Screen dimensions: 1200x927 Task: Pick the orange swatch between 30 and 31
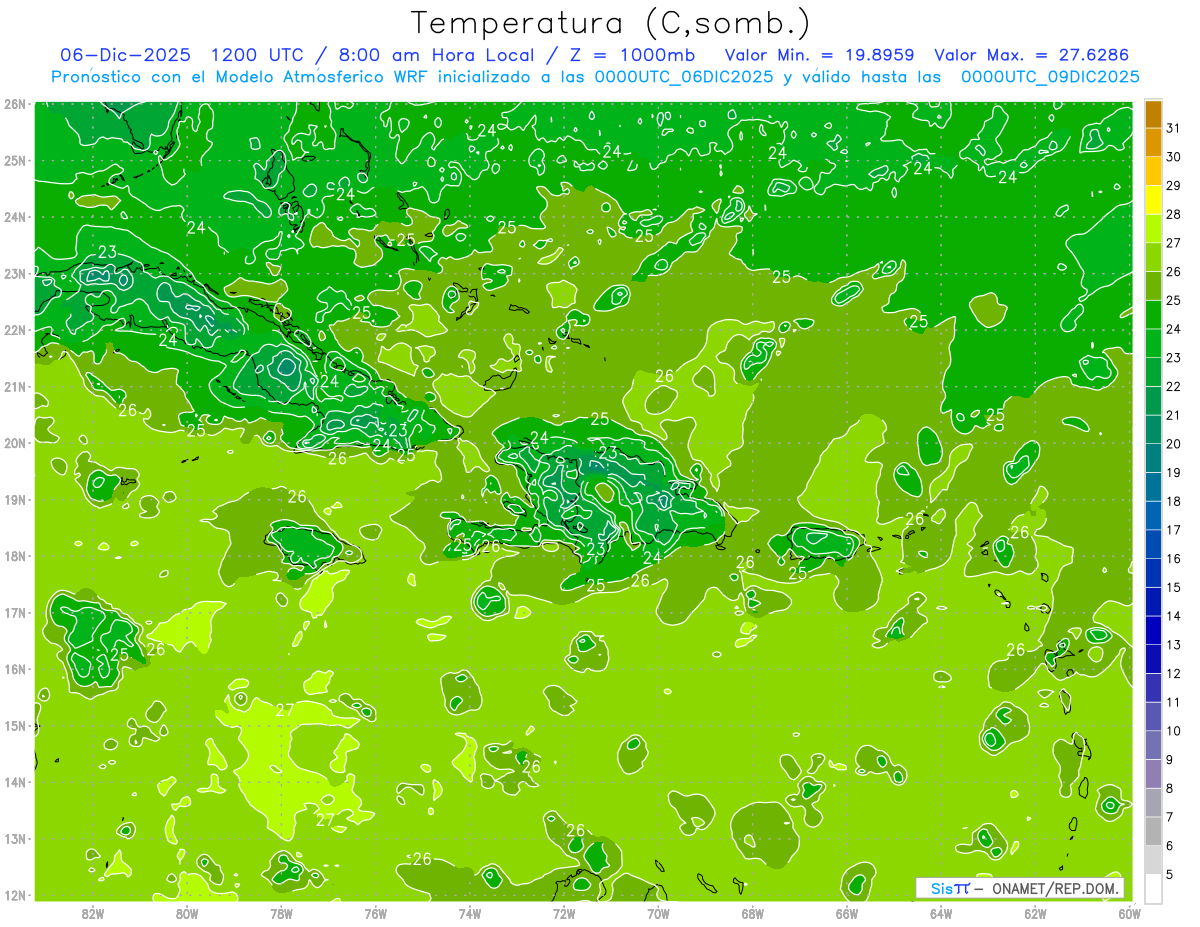(1153, 142)
